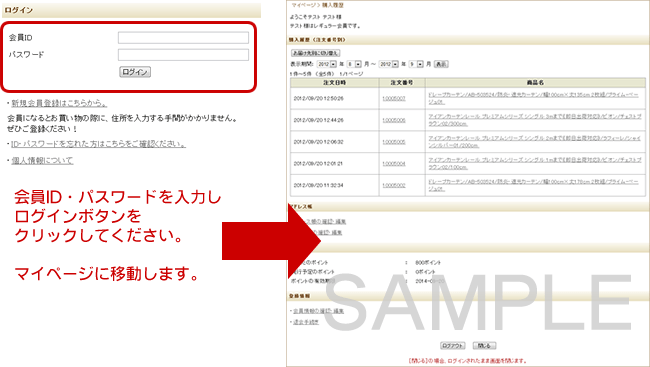
Task: Open order number 10005007 link
Action: point(394,99)
